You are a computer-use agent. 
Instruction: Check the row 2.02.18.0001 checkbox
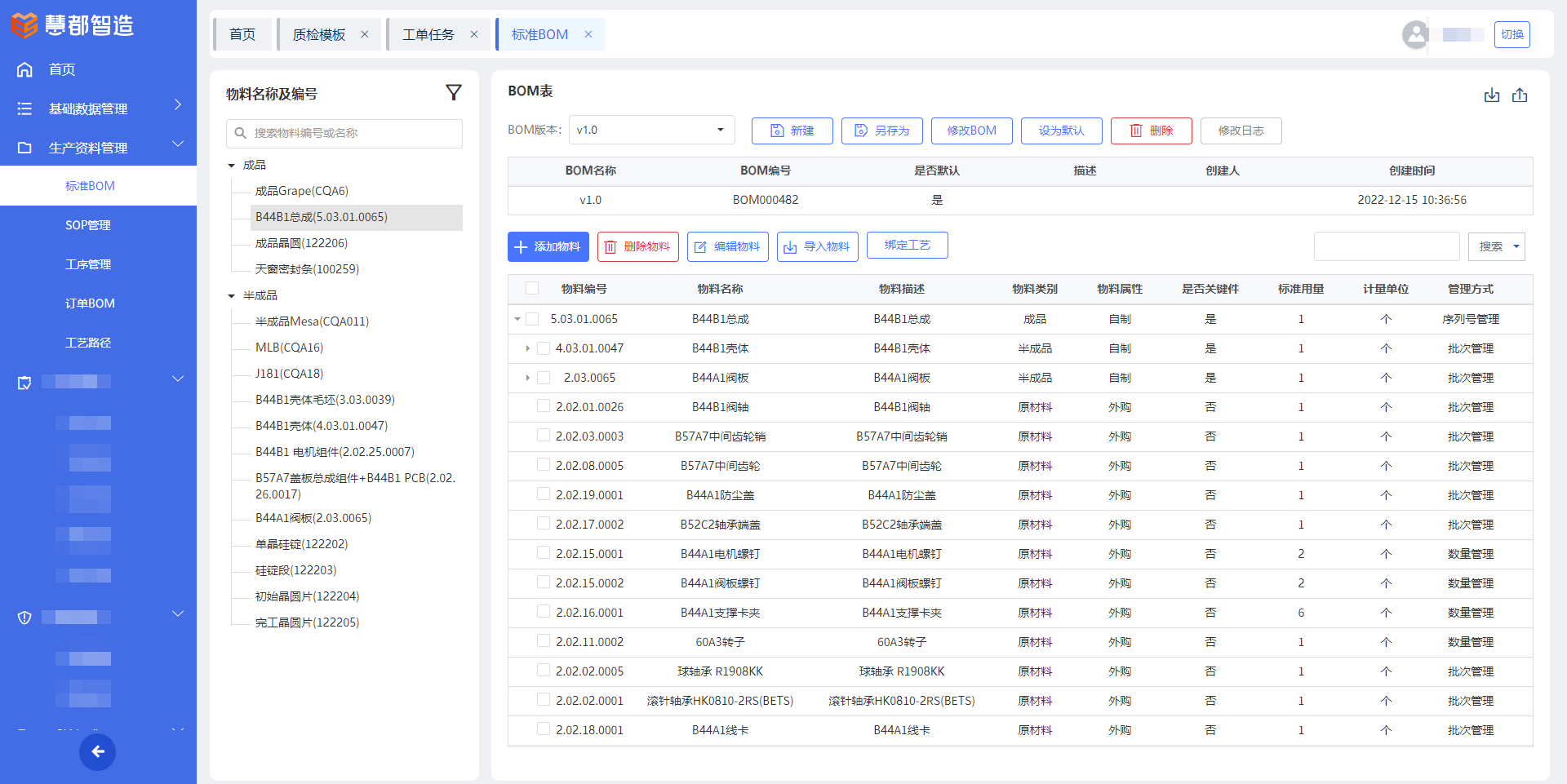point(544,729)
